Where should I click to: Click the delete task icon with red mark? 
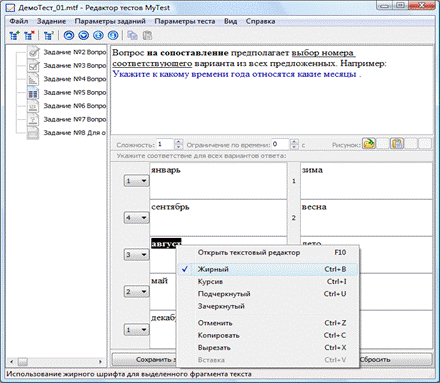(29, 35)
